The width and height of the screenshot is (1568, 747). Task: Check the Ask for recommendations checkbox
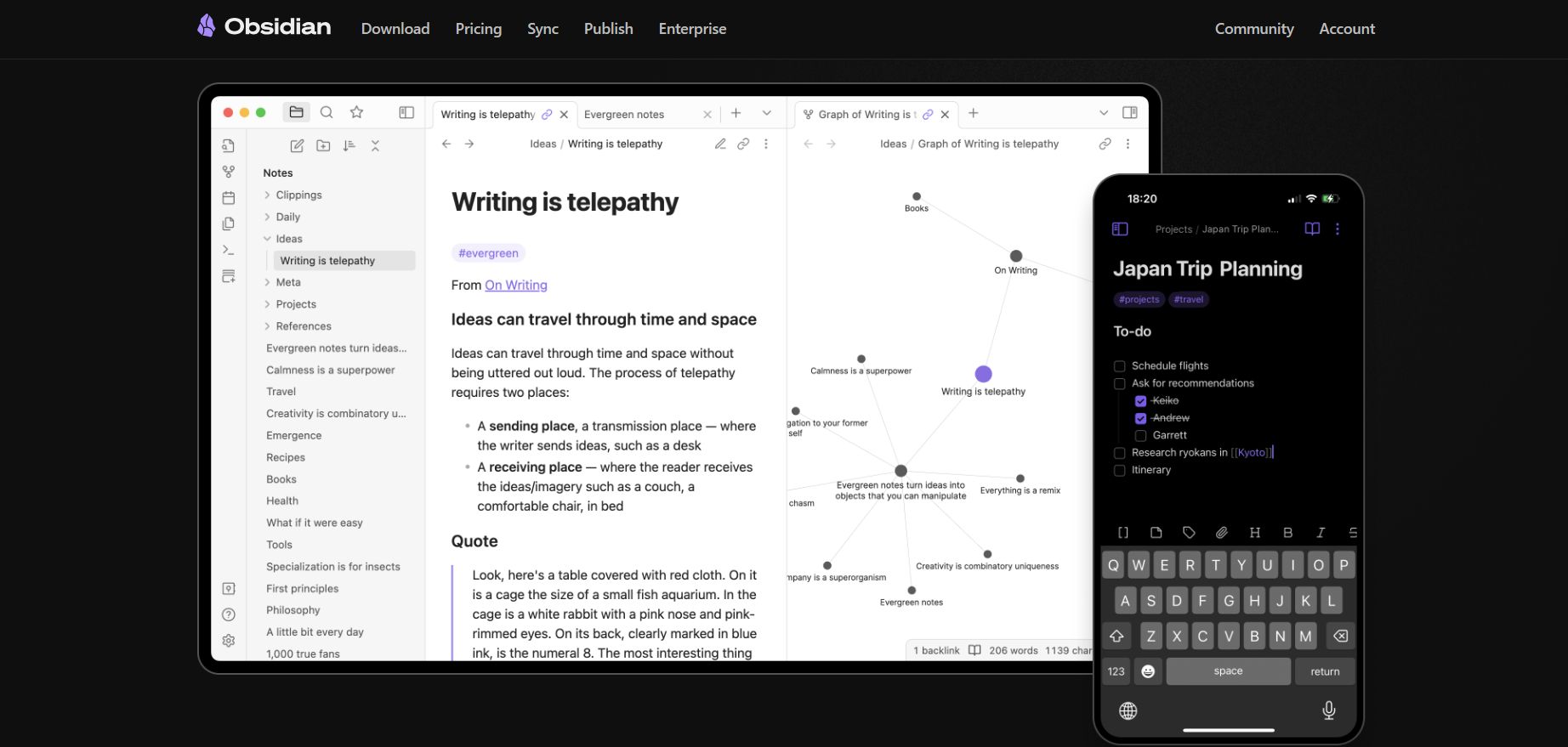click(x=1120, y=384)
